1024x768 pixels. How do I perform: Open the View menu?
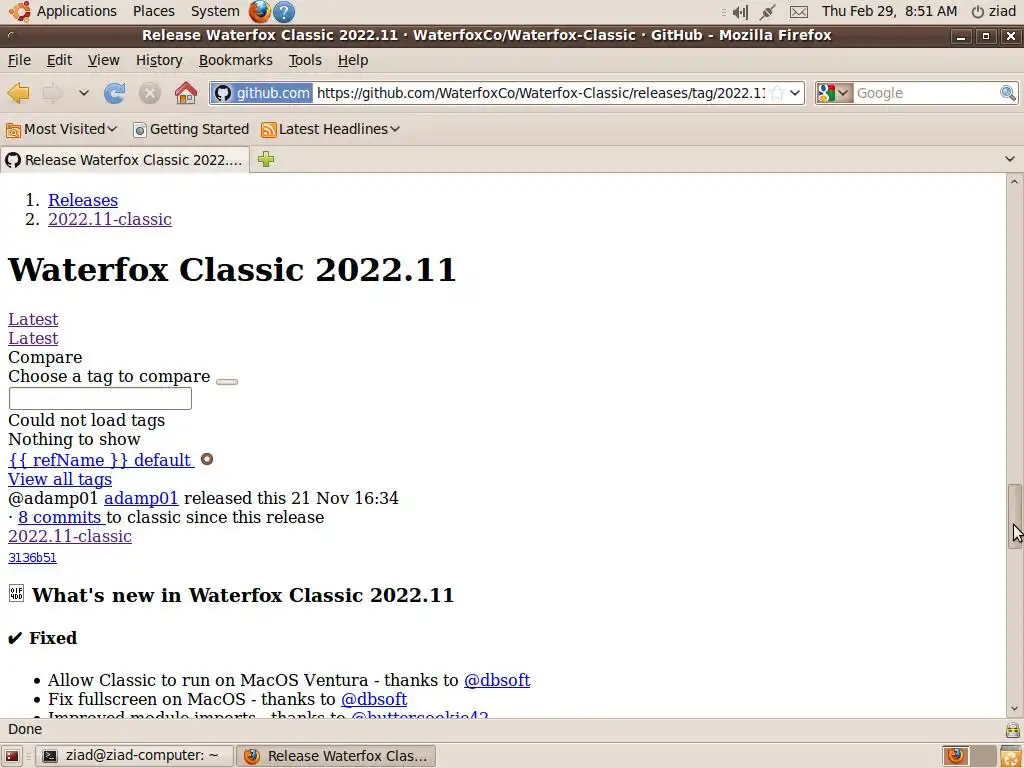[x=103, y=60]
